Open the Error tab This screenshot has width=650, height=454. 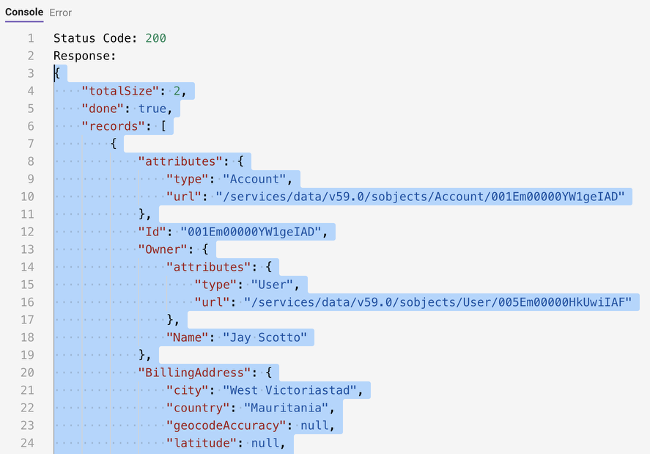point(61,13)
